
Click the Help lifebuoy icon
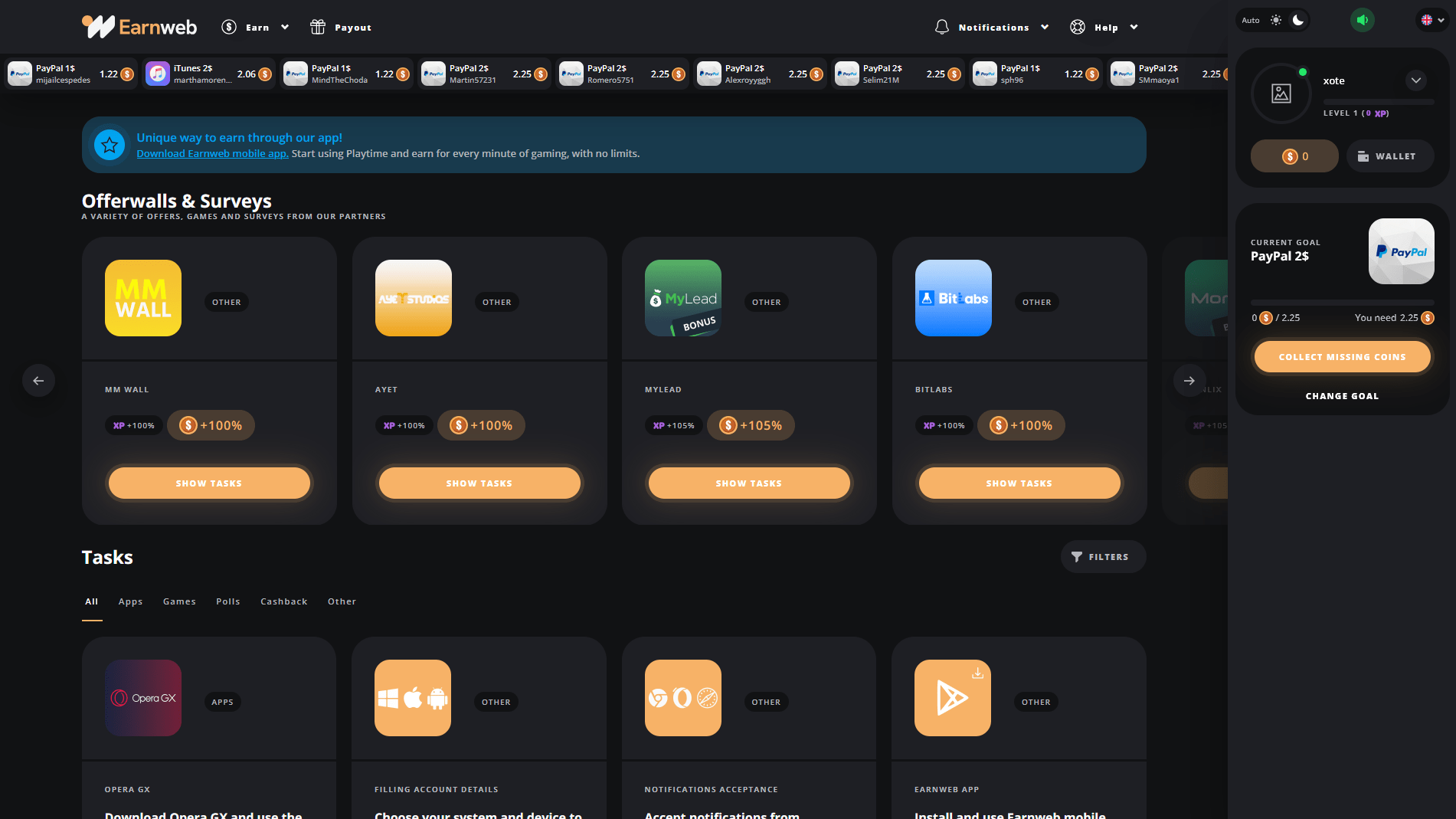coord(1078,28)
